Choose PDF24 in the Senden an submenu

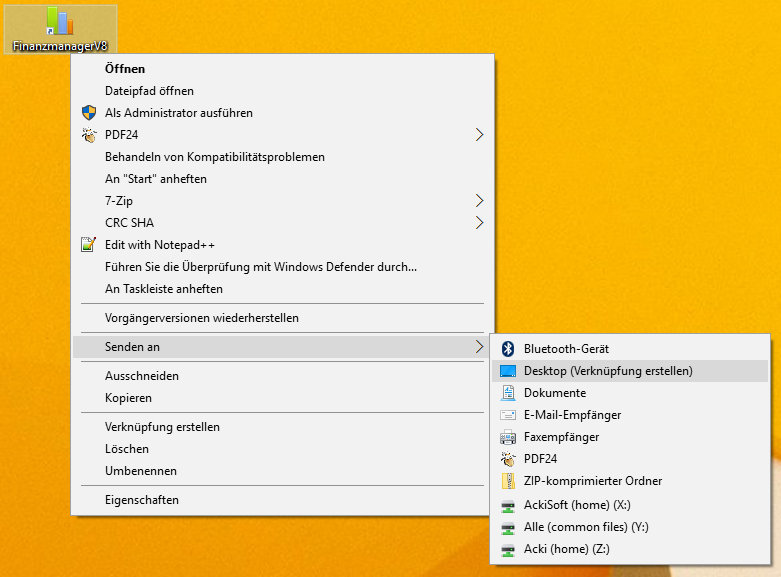(630, 459)
